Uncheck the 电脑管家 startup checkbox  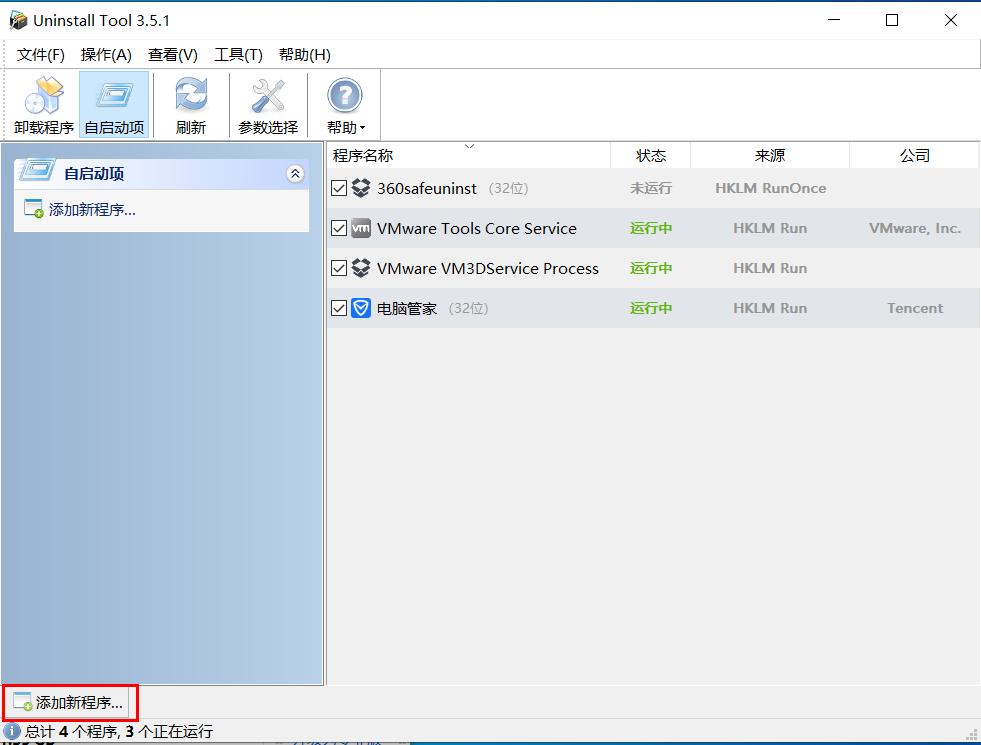click(338, 308)
